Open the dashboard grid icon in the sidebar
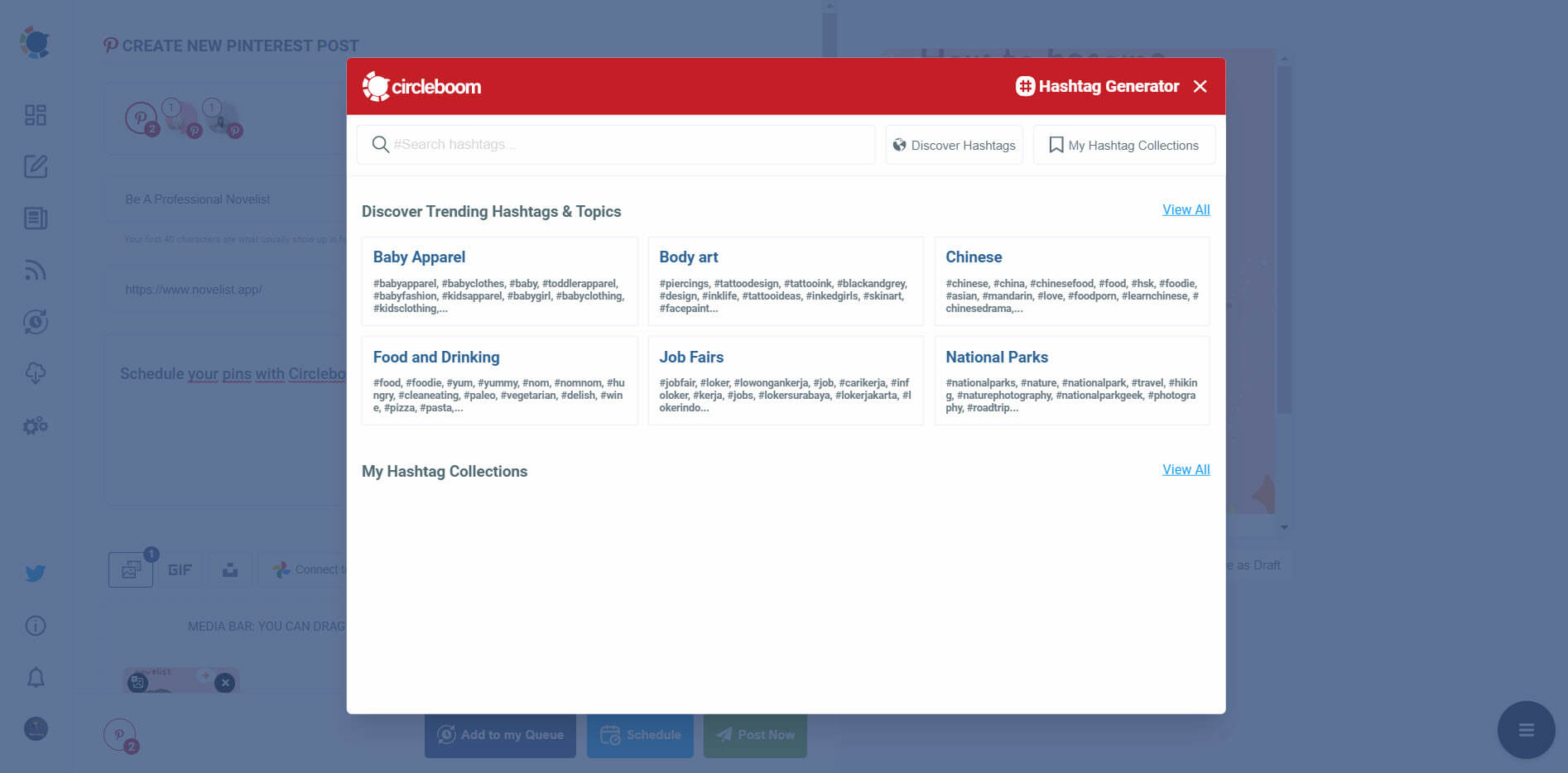 point(35,115)
